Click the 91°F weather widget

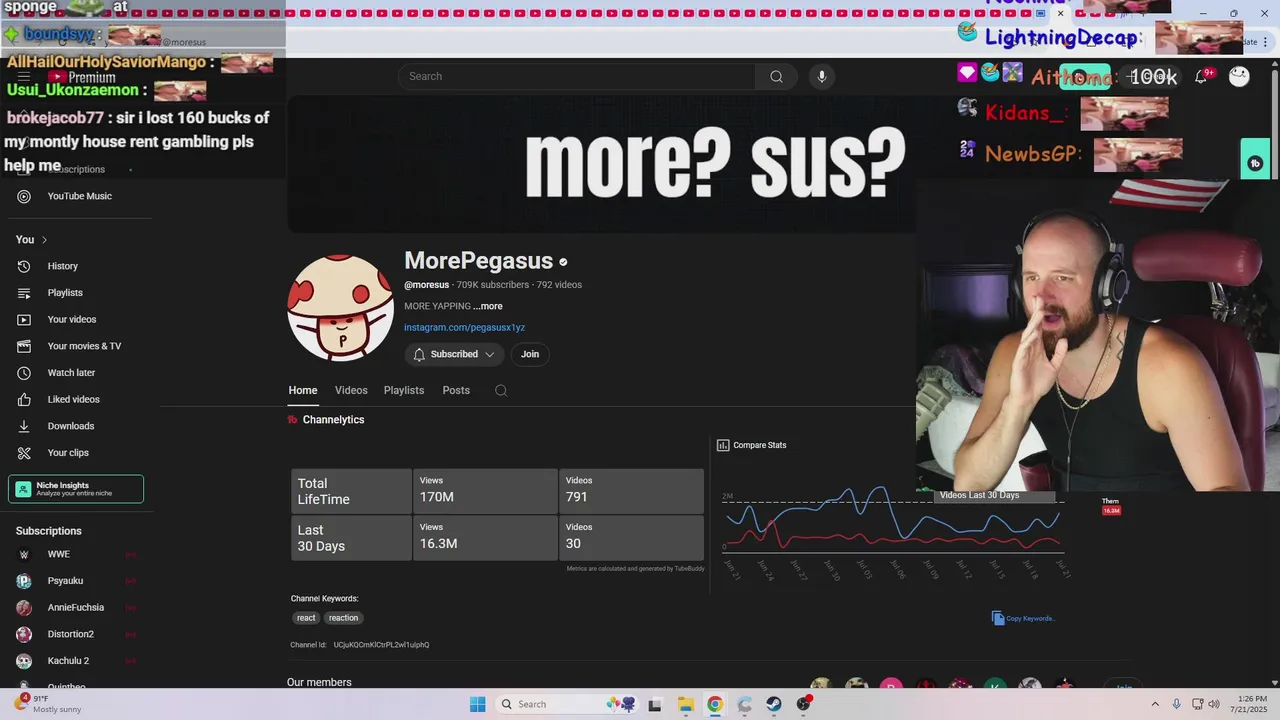(46, 704)
